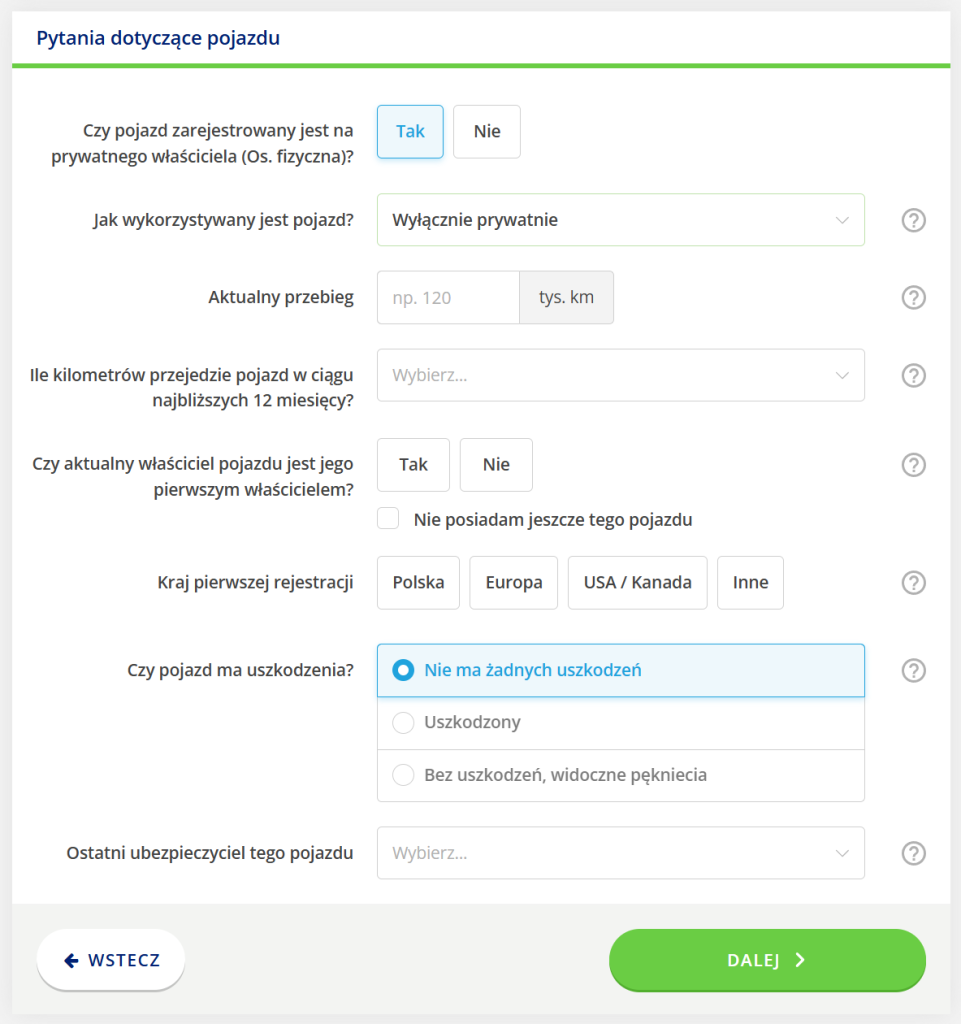Click 'Nie' for private owner registration

(x=487, y=132)
